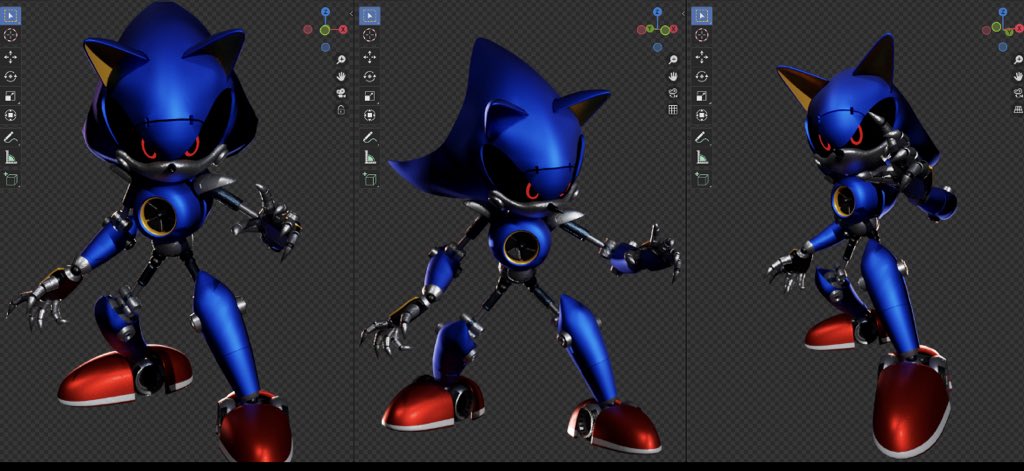
Task: Toggle camera view in right viewport
Action: click(1017, 93)
